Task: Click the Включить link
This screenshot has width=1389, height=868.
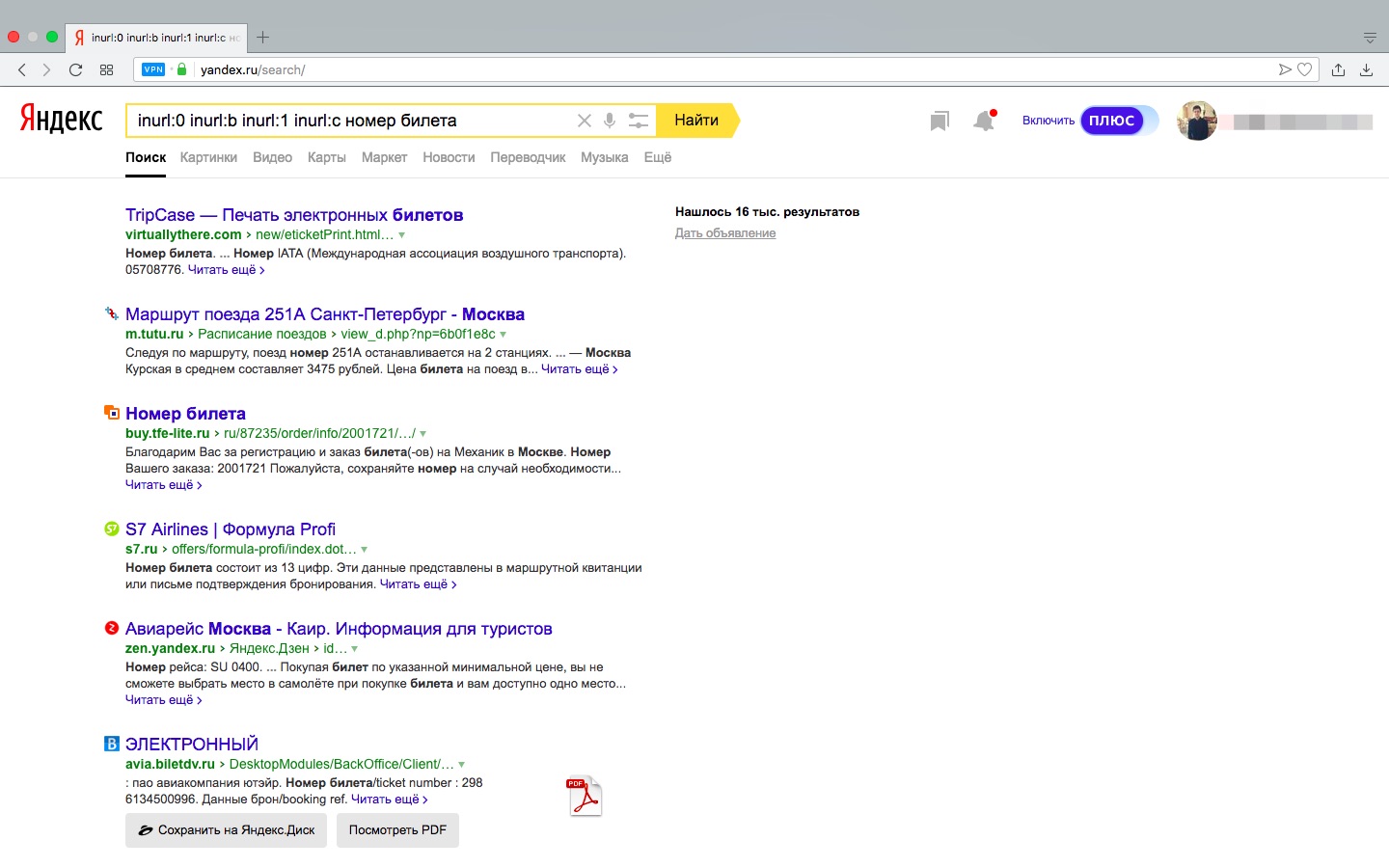Action: coord(1049,121)
